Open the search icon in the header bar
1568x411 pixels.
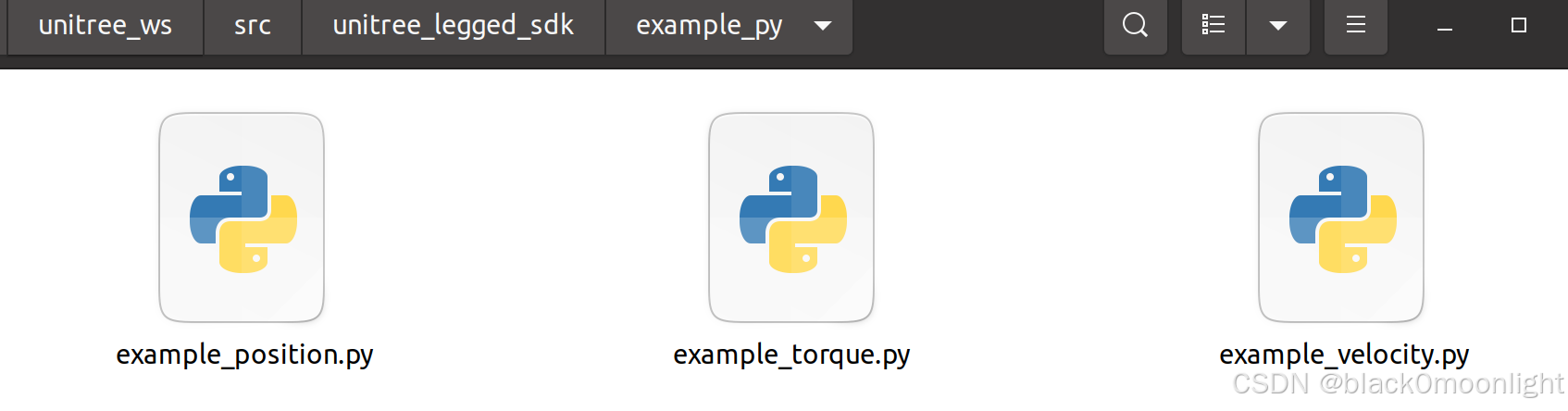click(1136, 26)
